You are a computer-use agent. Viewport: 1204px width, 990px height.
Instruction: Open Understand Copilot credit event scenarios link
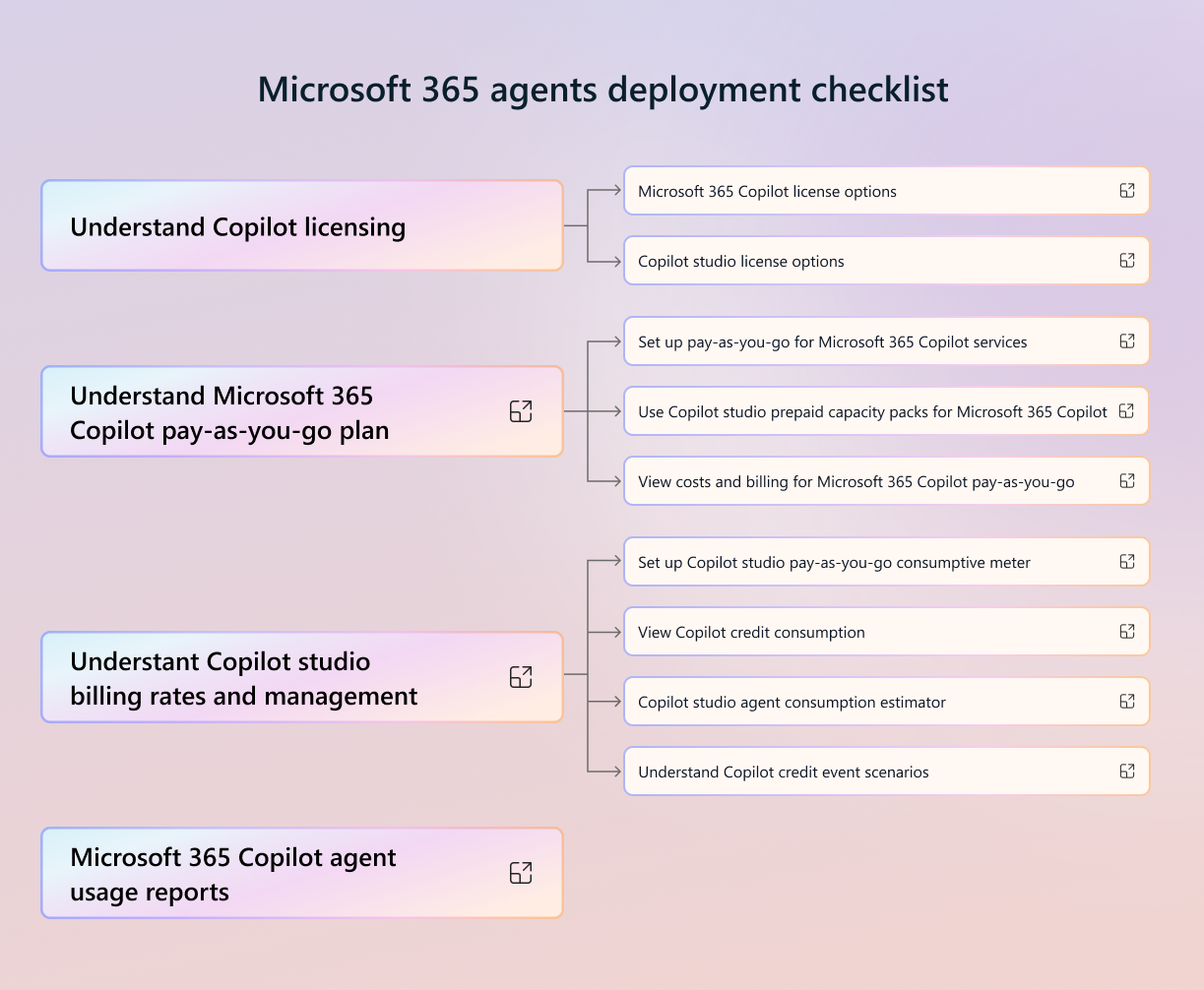pos(887,772)
